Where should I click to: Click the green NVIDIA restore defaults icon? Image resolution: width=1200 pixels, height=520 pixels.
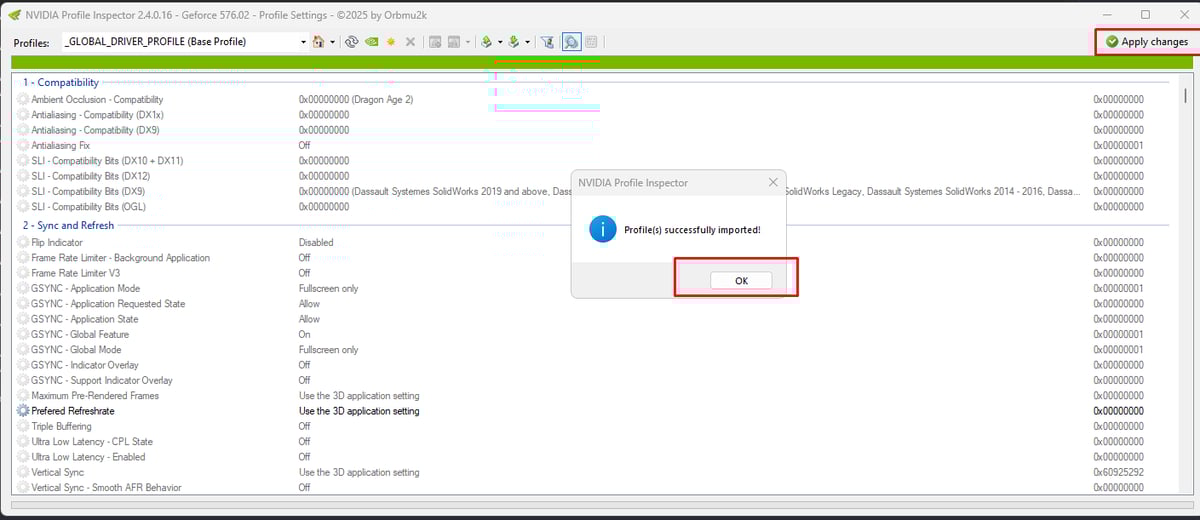click(371, 42)
